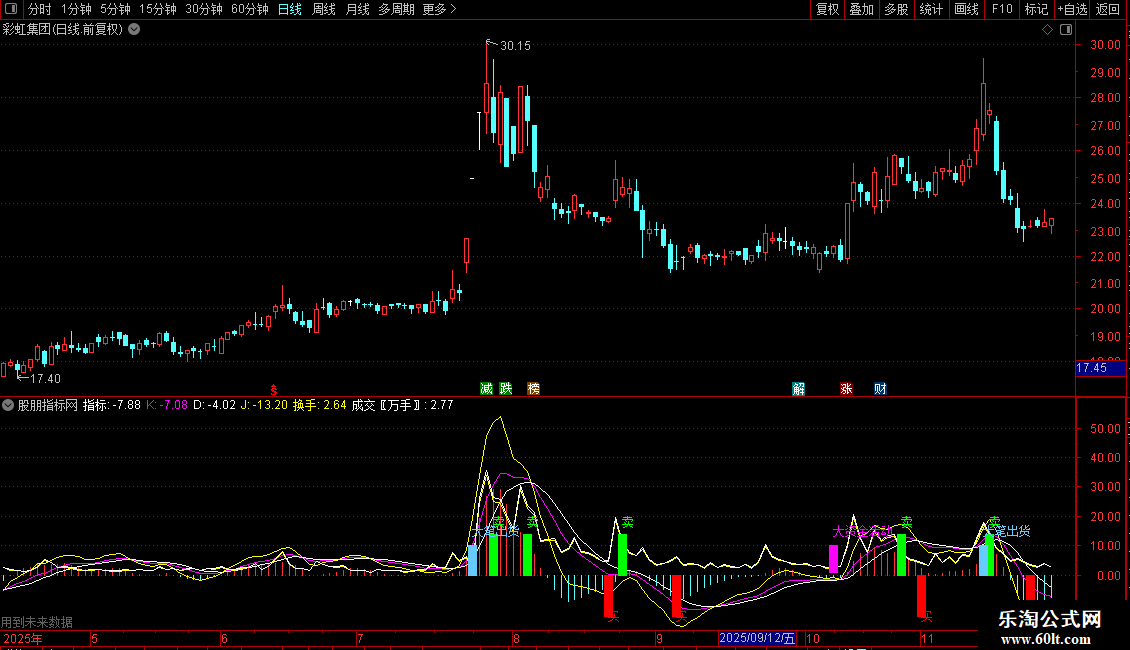Click the 标记 mark button

(1036, 9)
